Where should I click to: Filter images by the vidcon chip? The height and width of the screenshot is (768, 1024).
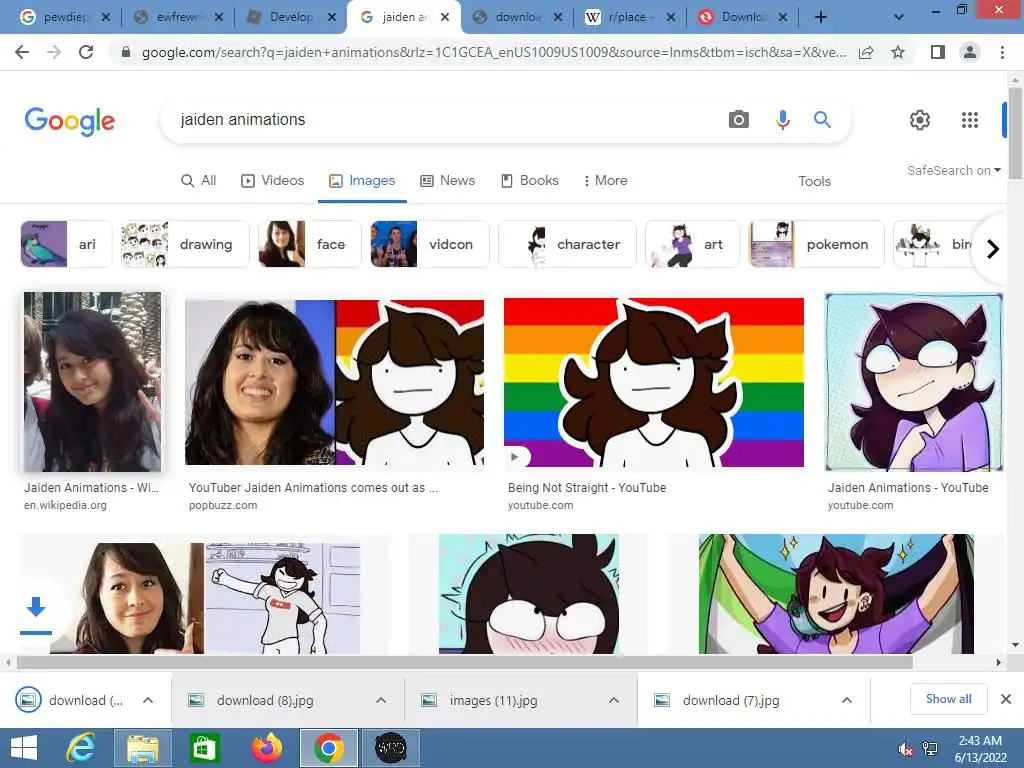(430, 244)
